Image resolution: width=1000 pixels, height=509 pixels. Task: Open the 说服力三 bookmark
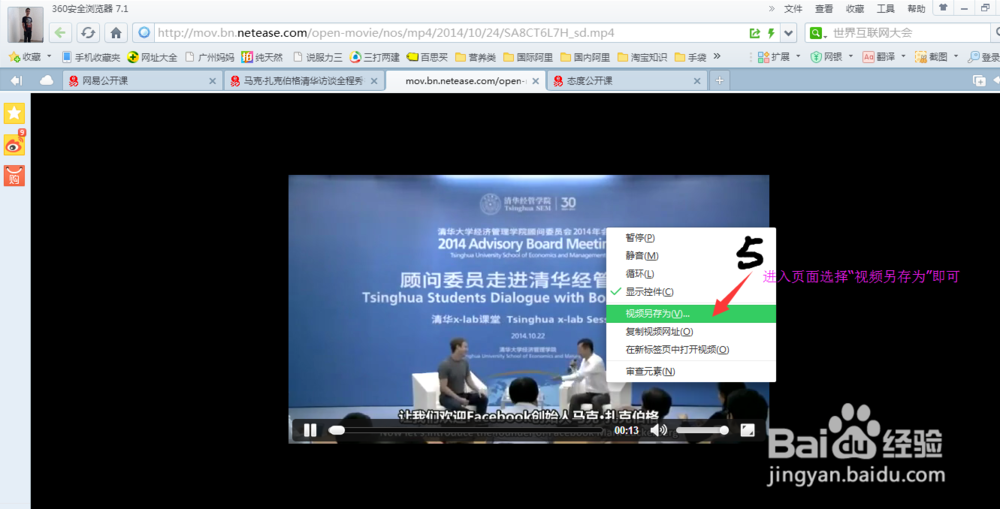318,57
